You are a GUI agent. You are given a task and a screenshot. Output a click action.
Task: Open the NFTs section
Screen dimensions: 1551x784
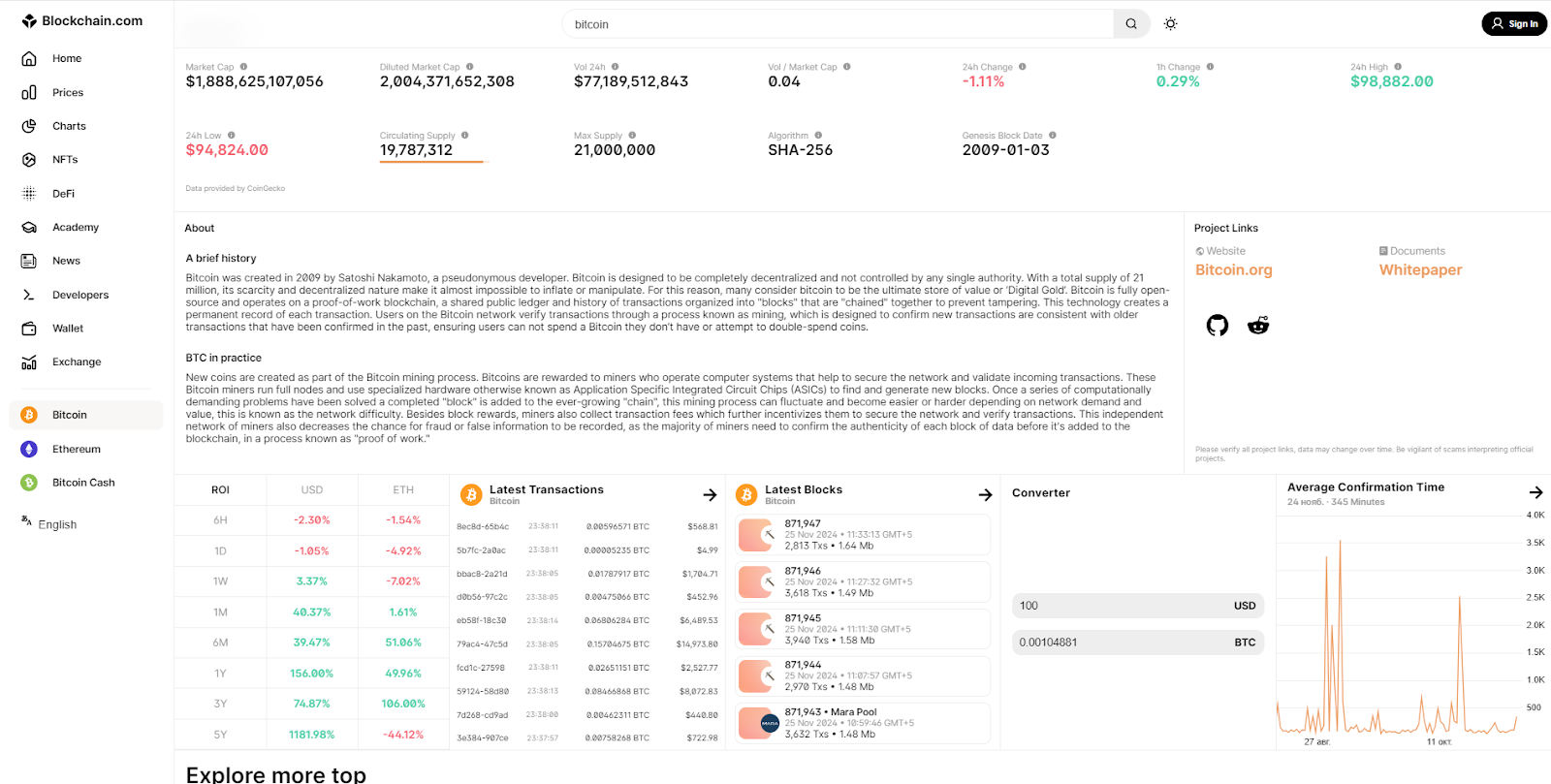coord(65,159)
